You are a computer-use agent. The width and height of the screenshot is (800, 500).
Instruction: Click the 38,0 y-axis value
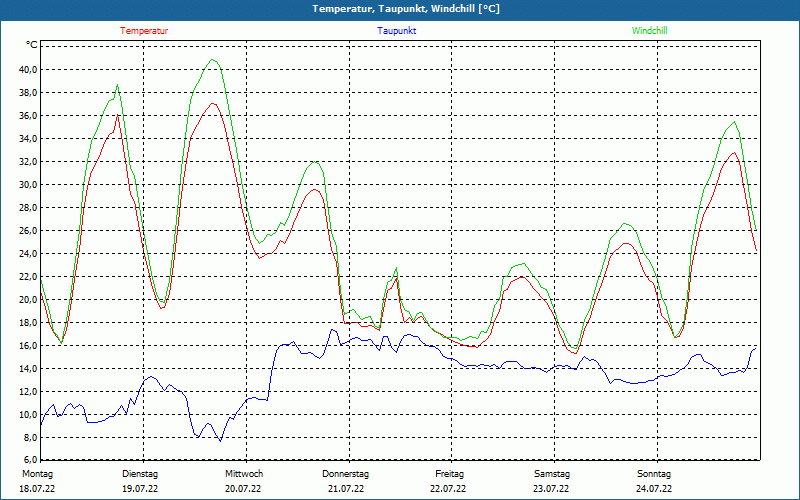(29, 92)
